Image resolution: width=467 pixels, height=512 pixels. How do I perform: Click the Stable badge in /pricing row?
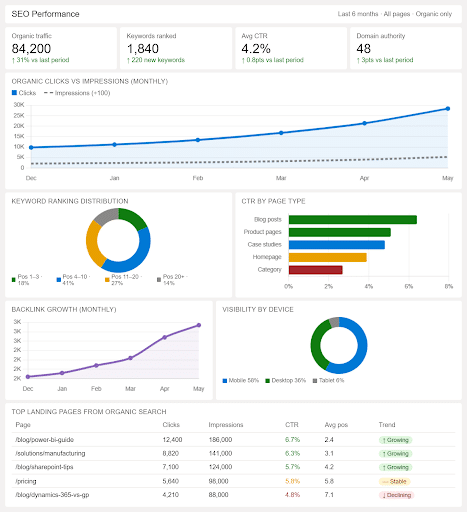(x=394, y=481)
